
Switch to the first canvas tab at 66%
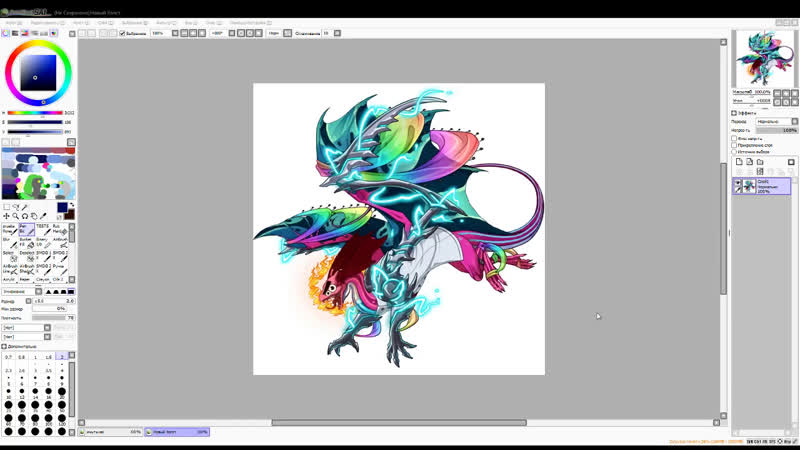110,432
